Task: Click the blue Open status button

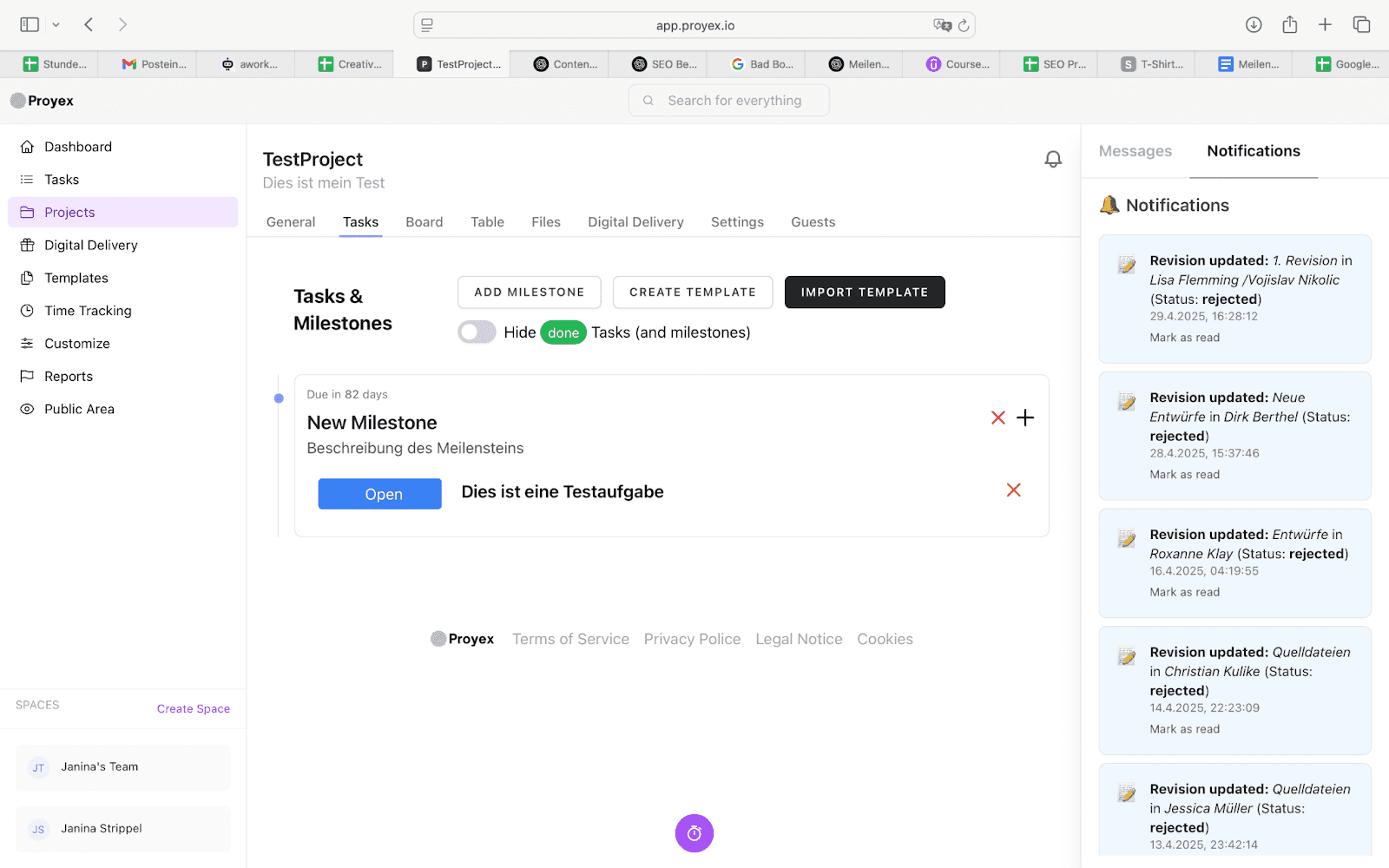Action: 379,494
